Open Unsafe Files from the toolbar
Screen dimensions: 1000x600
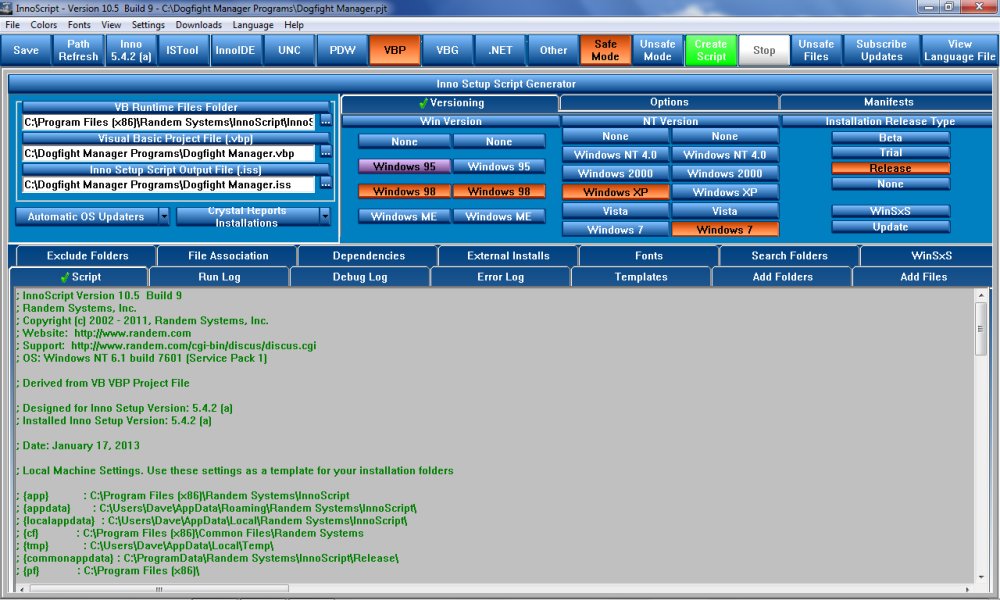pos(816,50)
